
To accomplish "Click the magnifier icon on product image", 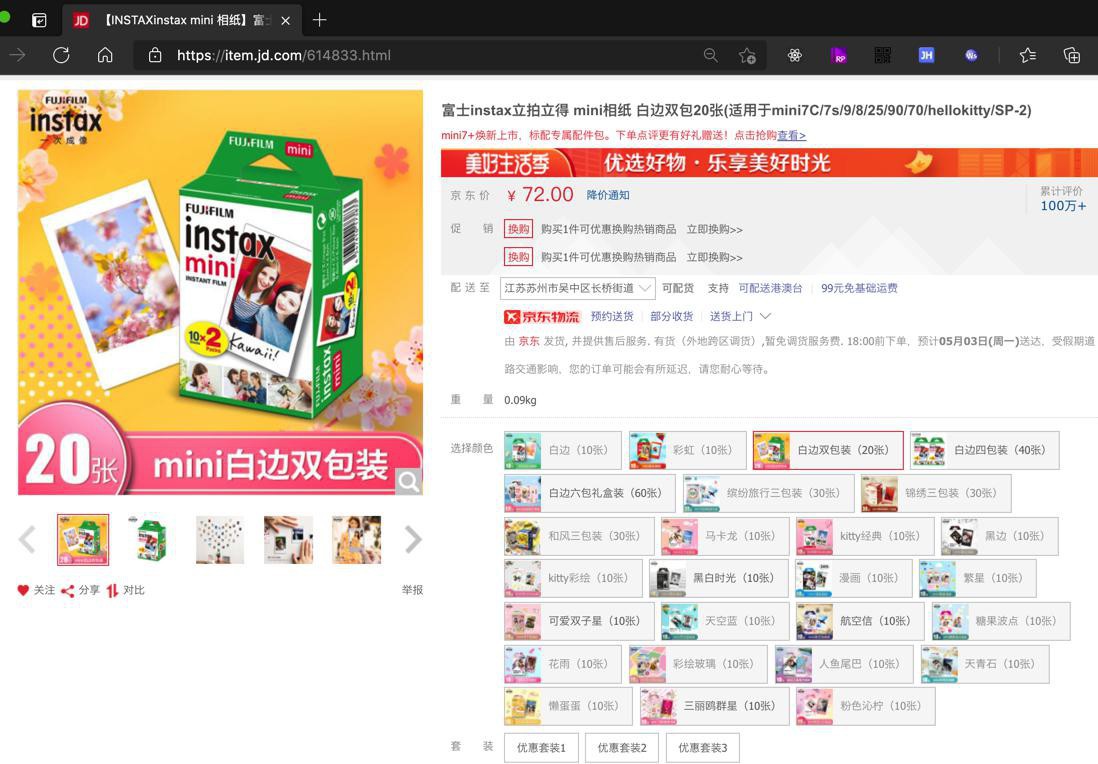I will coord(408,481).
